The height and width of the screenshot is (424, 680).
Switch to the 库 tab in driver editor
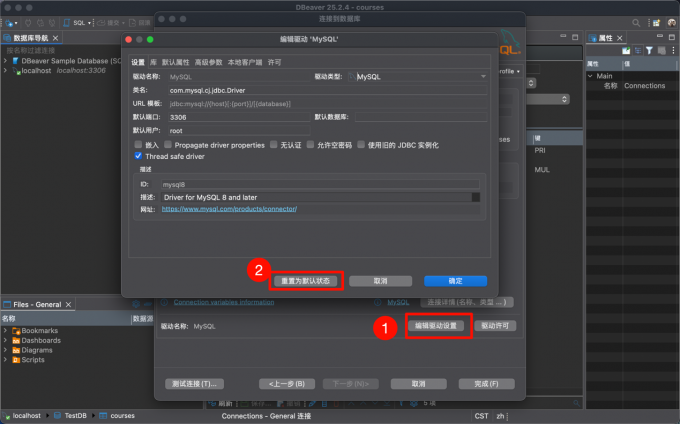[153, 62]
